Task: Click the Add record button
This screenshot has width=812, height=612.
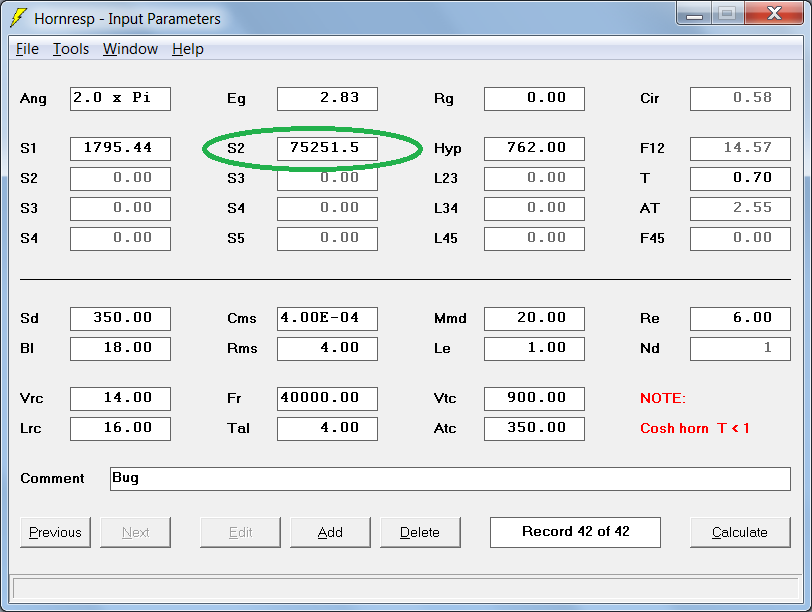Action: pos(330,532)
